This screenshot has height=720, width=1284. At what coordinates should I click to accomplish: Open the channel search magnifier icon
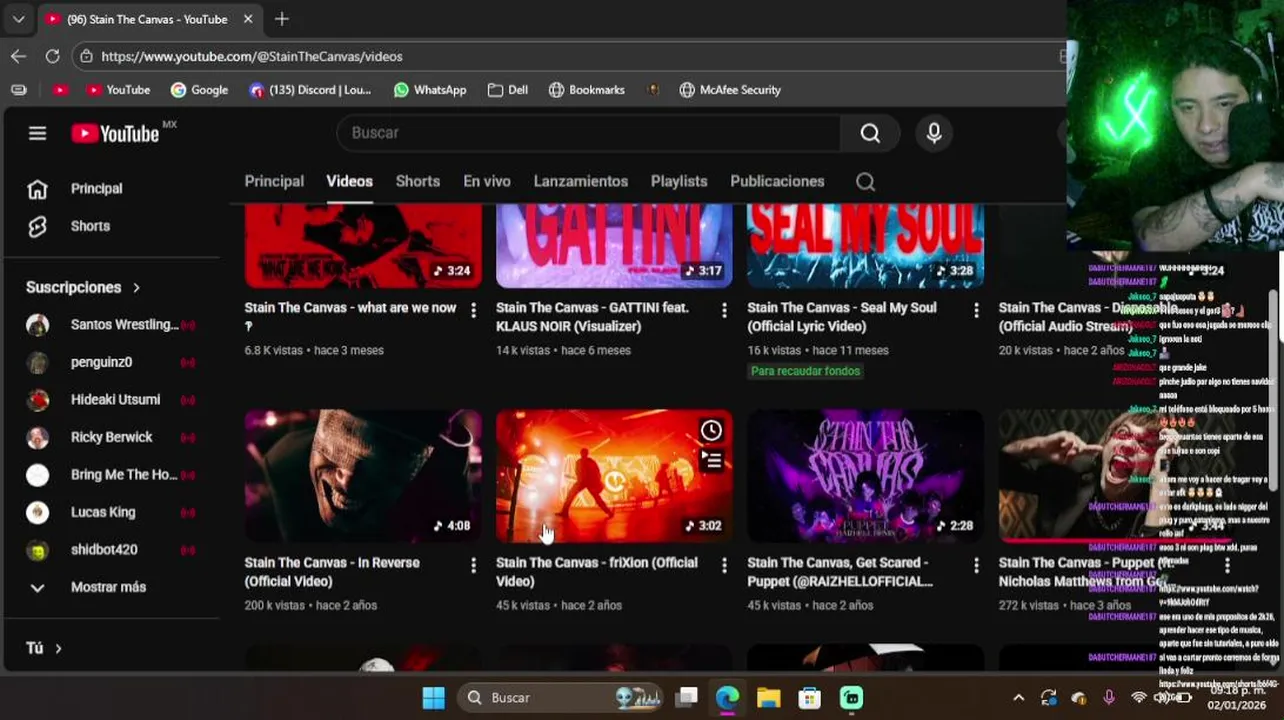pos(866,182)
